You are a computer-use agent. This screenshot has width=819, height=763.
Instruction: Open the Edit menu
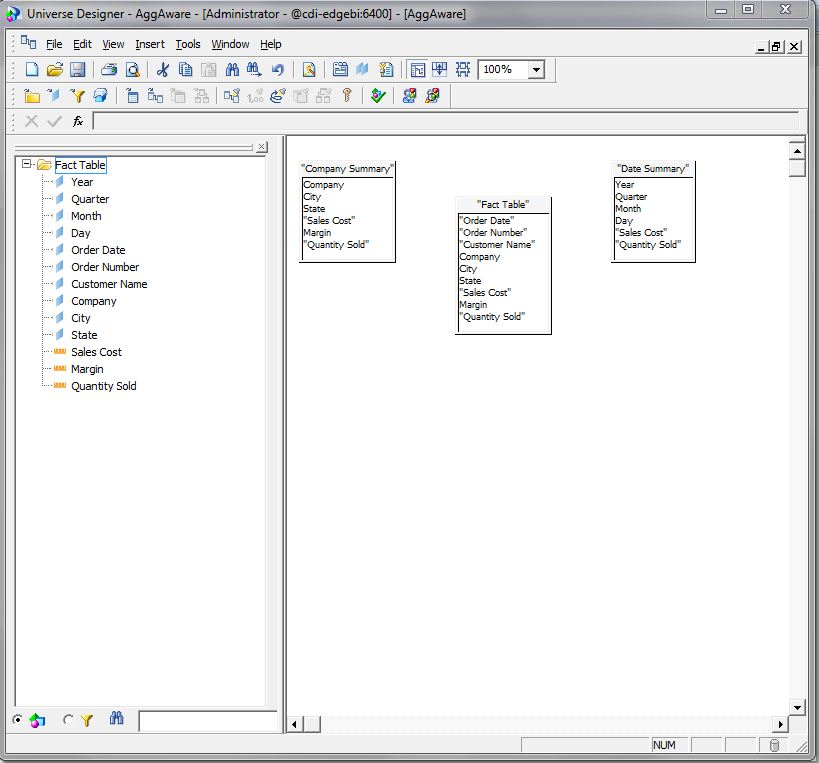pos(82,44)
